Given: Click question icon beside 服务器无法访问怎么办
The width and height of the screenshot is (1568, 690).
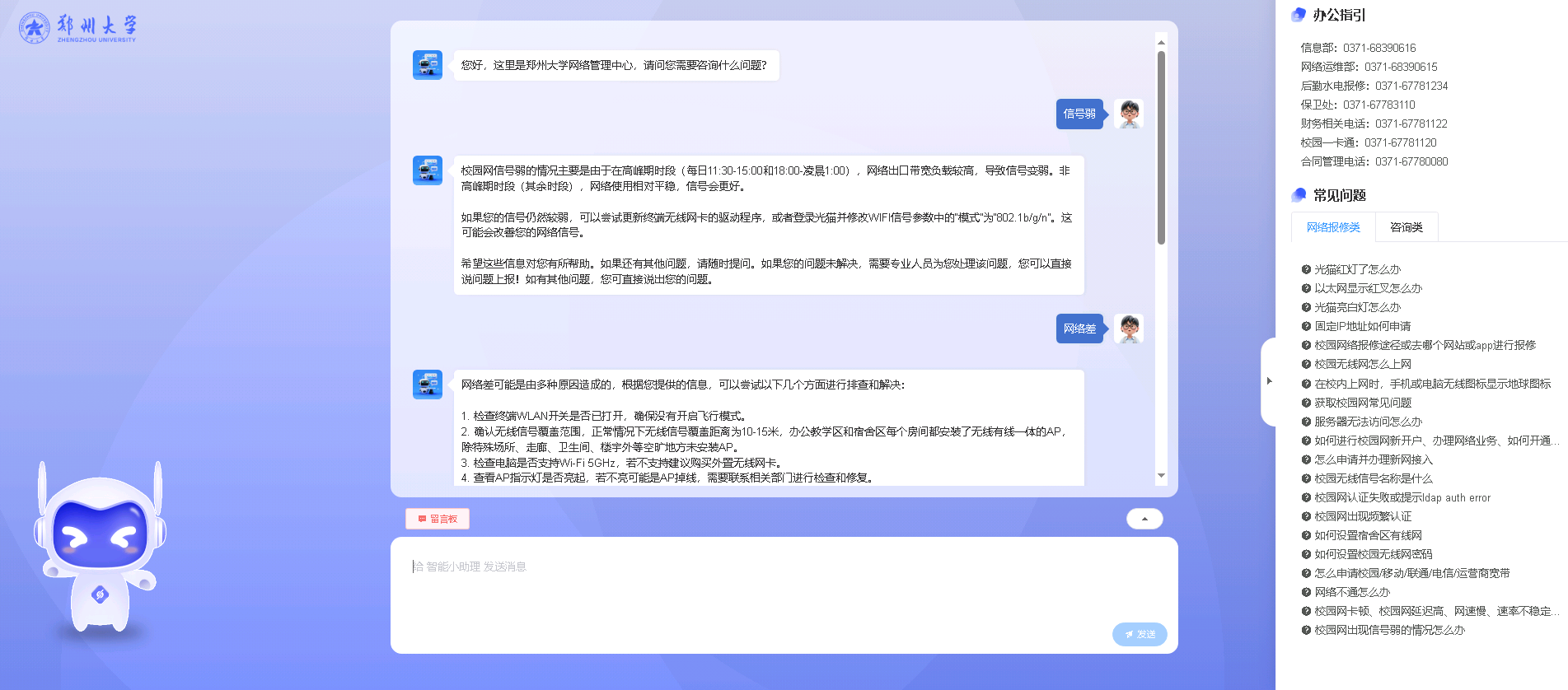Looking at the screenshot, I should 1306,422.
